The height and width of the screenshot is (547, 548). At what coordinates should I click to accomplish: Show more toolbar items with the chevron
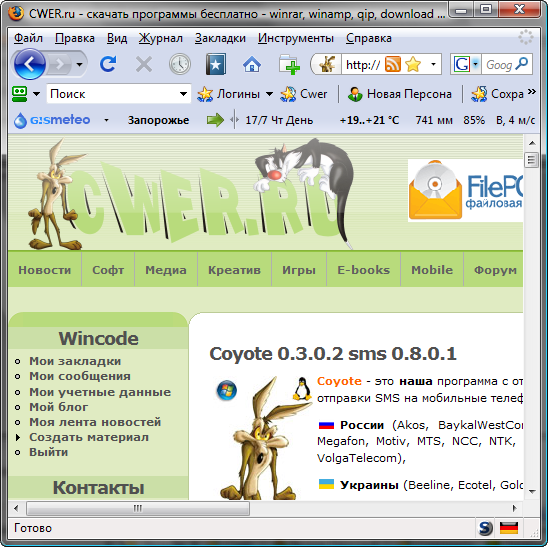(x=532, y=92)
